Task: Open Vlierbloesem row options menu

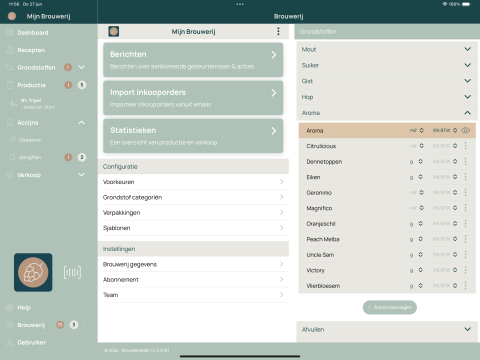Action: click(x=465, y=285)
